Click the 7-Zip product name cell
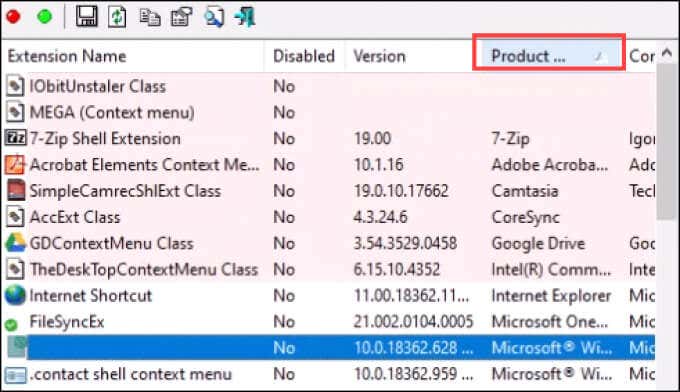Viewport: 680px width, 392px height. tap(510, 138)
